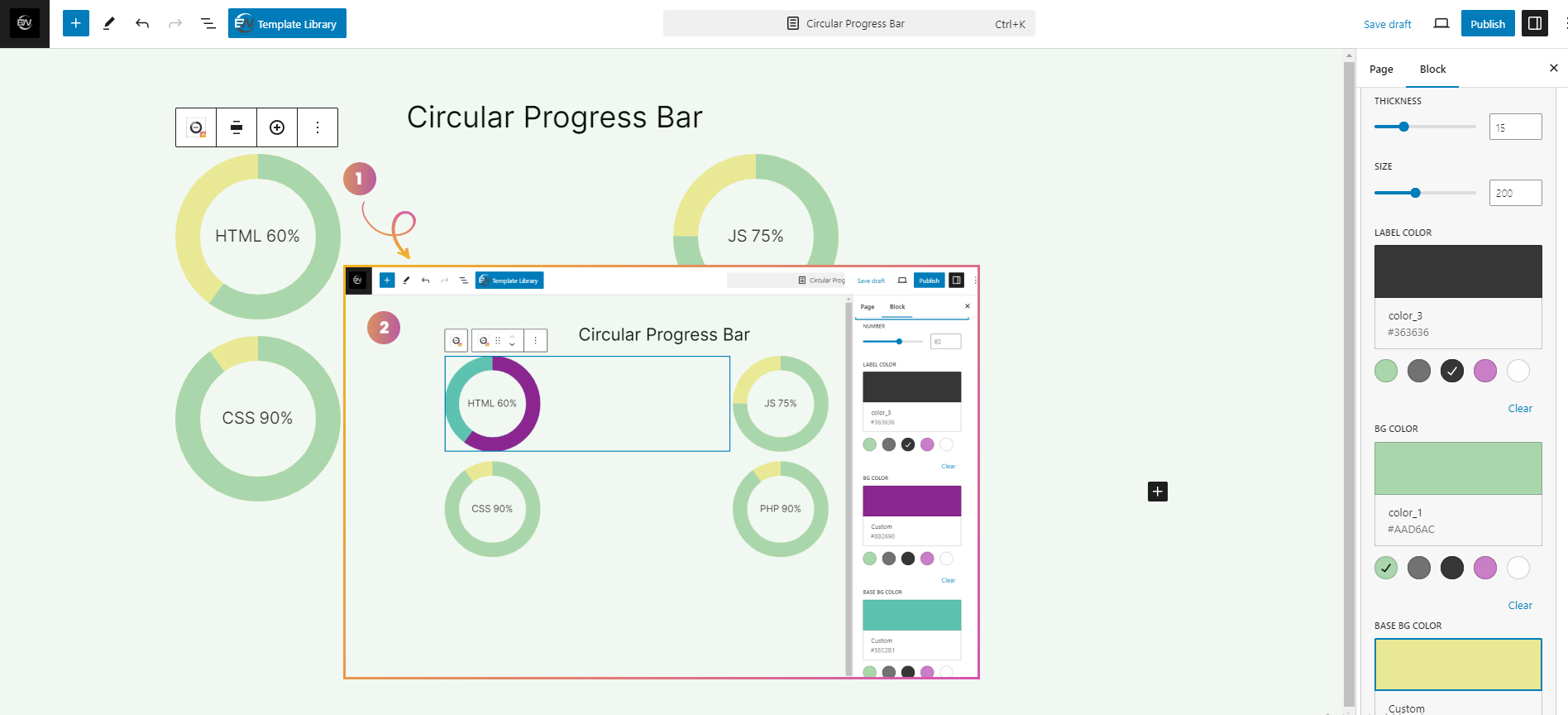1568x715 pixels.
Task: Open Document Overview list view
Action: pos(208,23)
